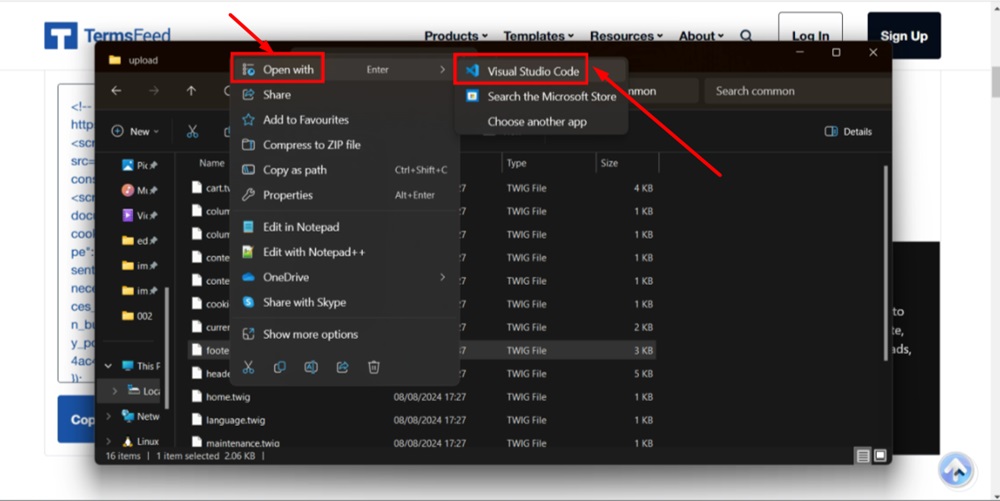This screenshot has height=501, width=1000.
Task: Click the Copy icon in context menu bottom row
Action: 279,367
